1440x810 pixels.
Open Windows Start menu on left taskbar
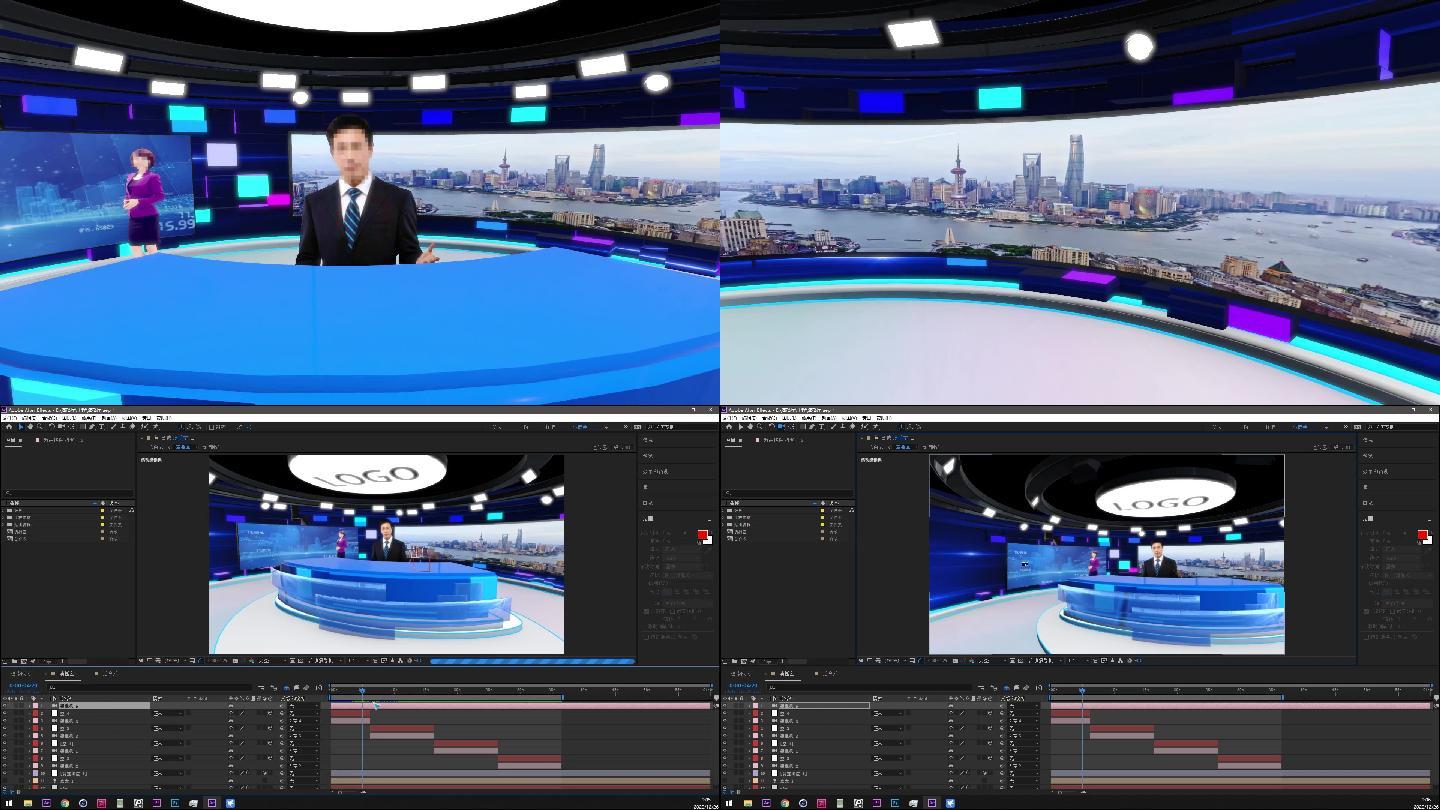coord(9,803)
